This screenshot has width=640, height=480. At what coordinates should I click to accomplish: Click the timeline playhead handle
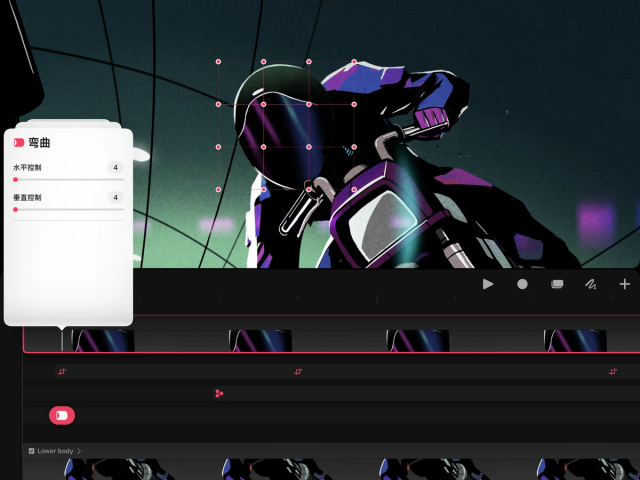pos(62,340)
